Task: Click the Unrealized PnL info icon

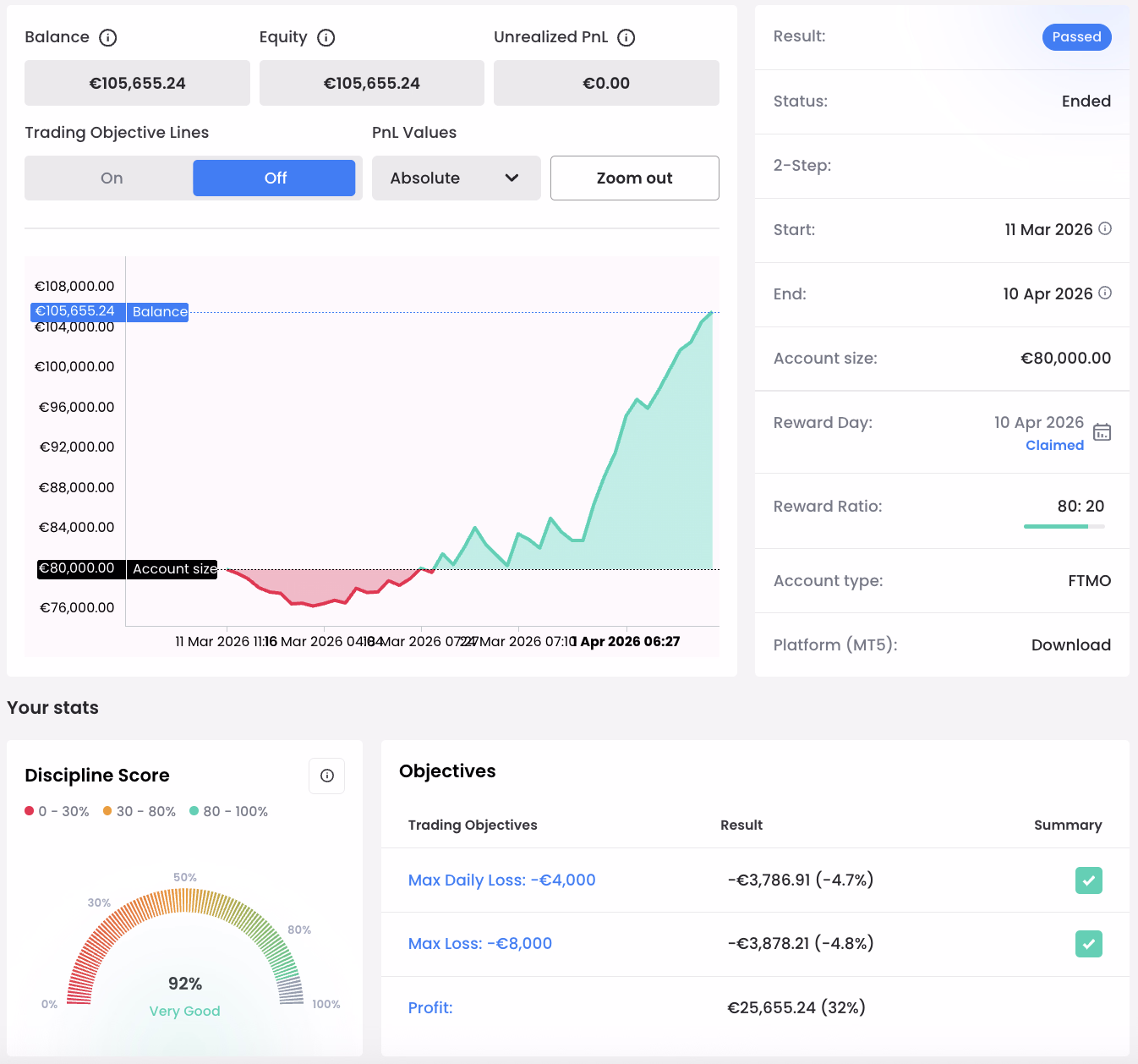Action: (626, 37)
